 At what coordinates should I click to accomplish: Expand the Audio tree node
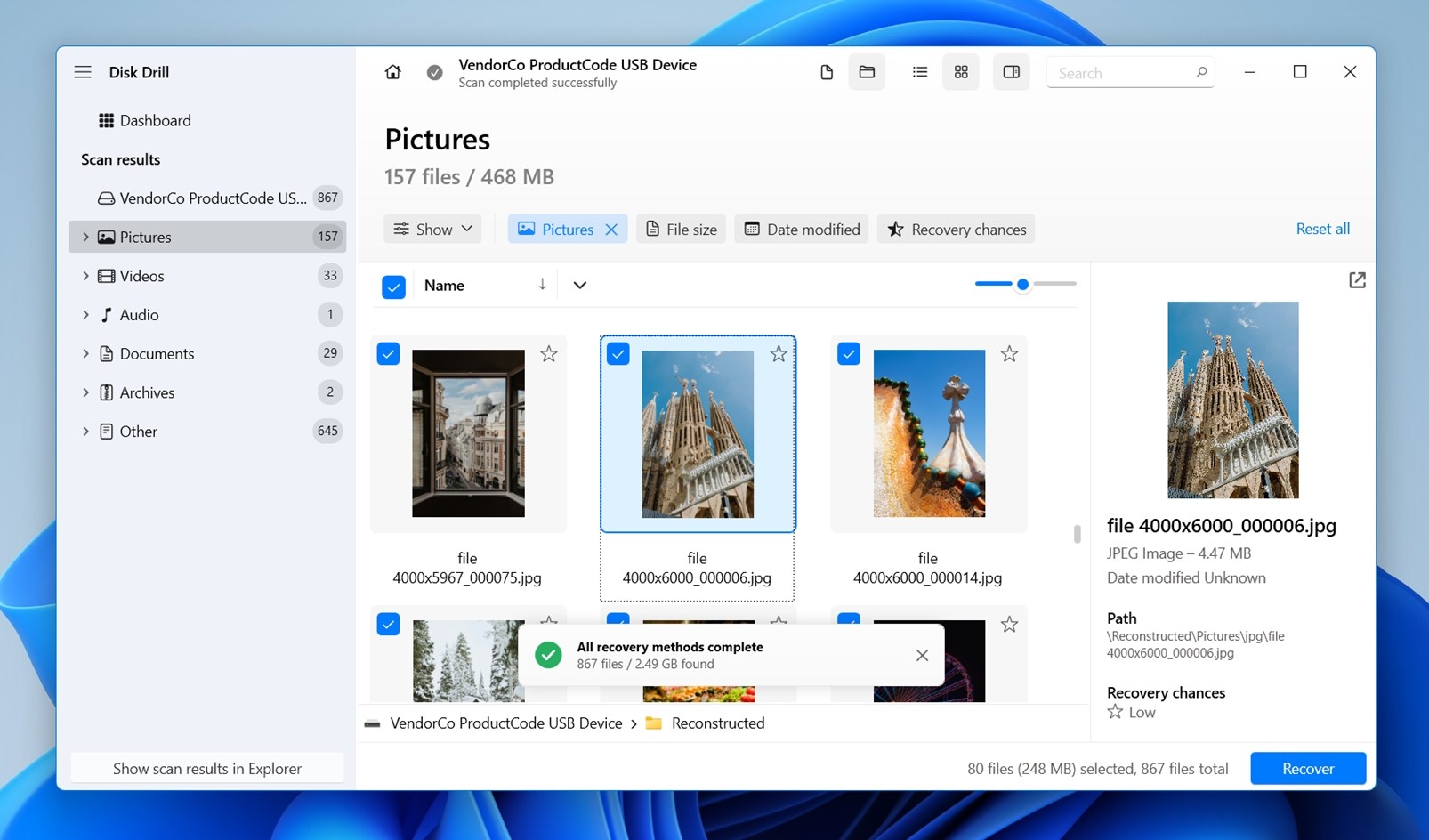pos(85,315)
